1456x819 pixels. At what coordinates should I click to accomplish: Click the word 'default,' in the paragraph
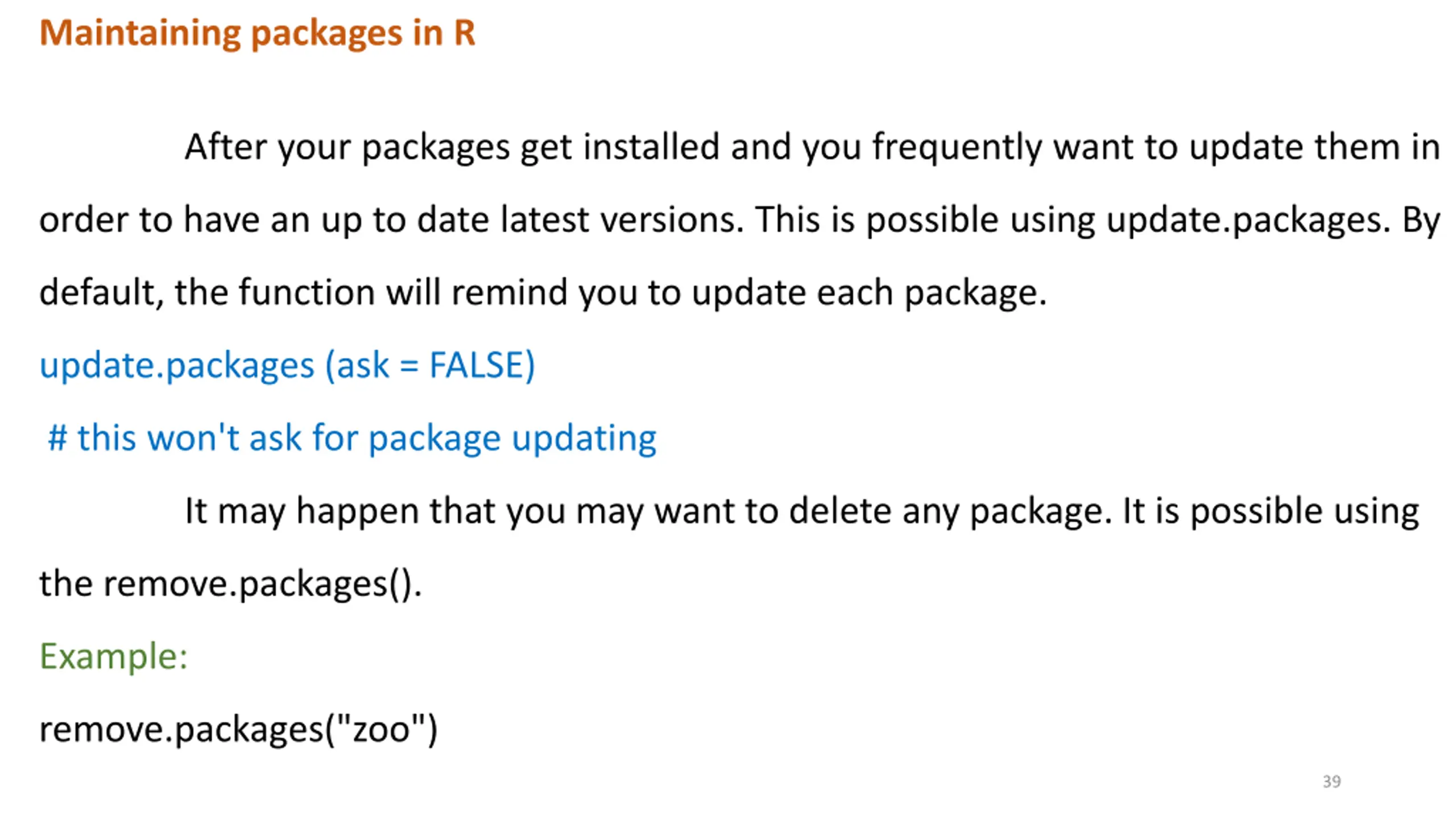[x=101, y=293]
